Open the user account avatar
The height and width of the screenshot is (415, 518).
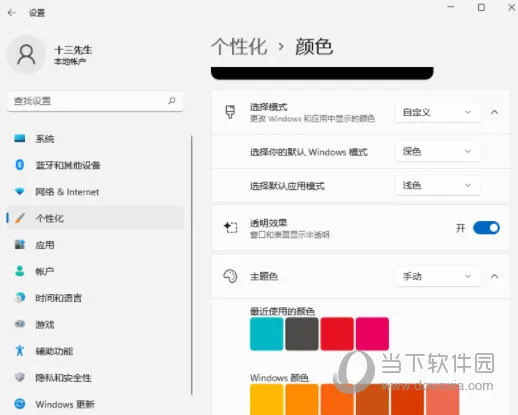coord(26,54)
